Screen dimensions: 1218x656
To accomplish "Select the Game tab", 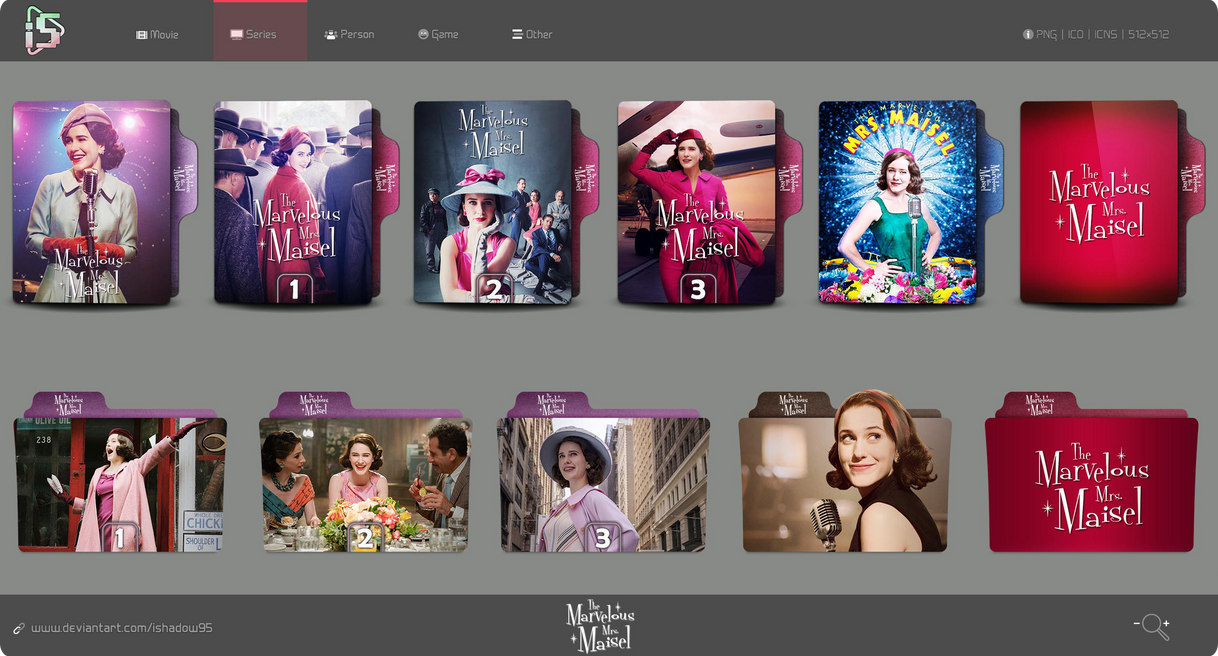I will (438, 34).
